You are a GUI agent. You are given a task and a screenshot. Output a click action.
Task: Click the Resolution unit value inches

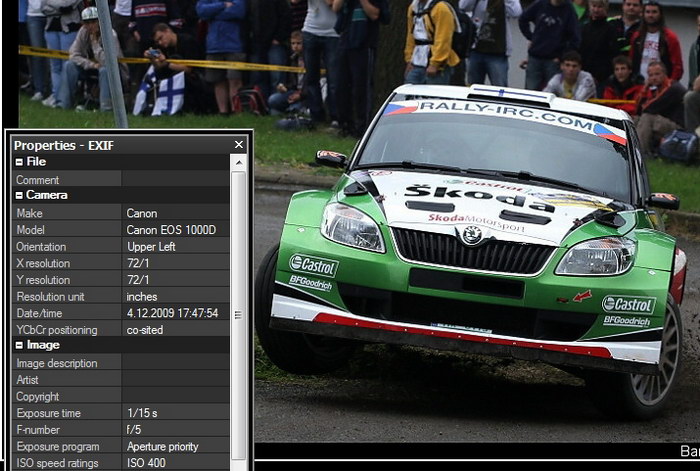(x=142, y=297)
